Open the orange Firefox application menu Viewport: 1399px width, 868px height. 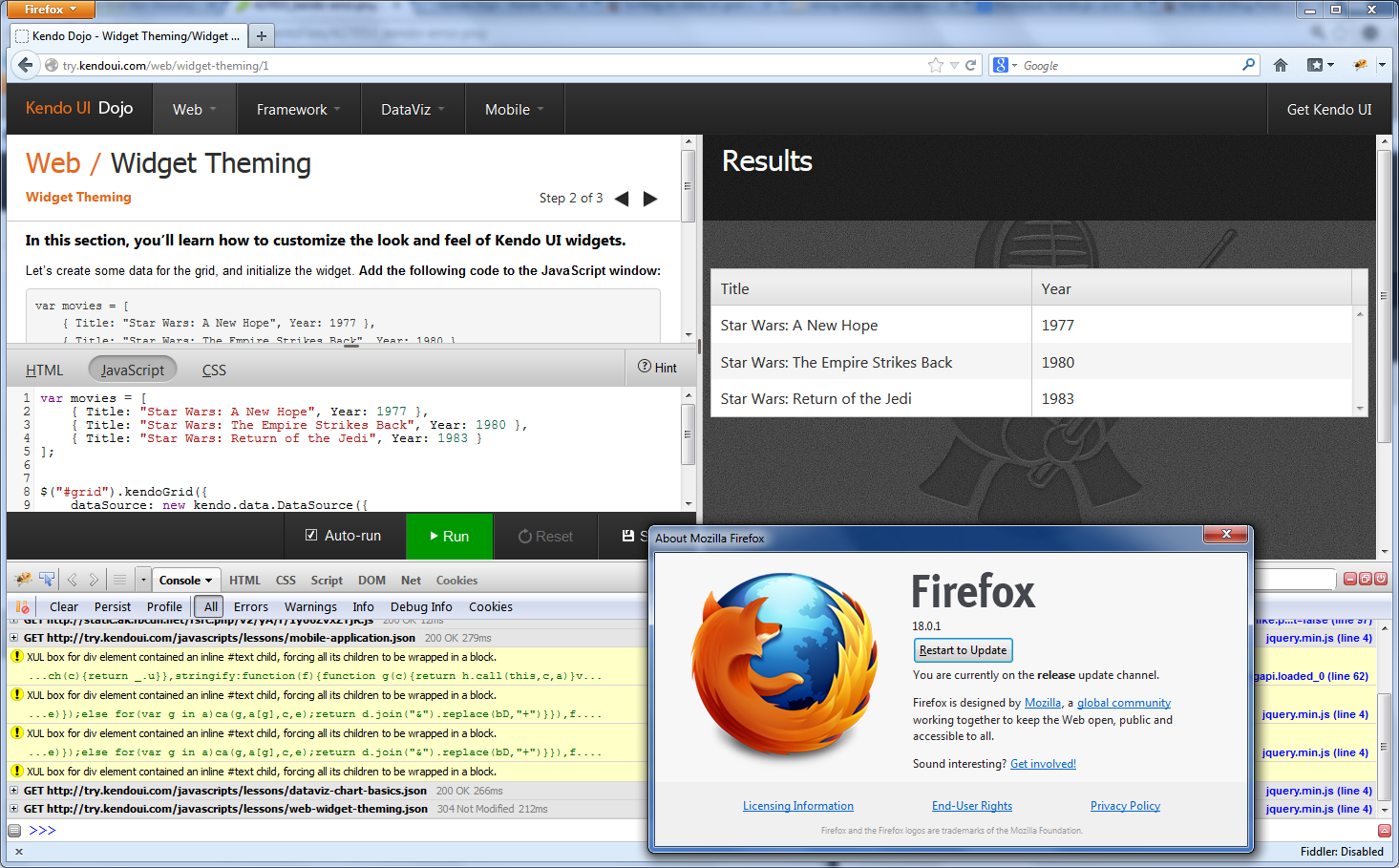point(53,10)
